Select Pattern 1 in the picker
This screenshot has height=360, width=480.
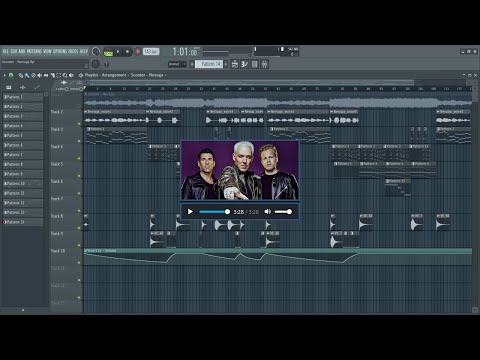pos(23,97)
